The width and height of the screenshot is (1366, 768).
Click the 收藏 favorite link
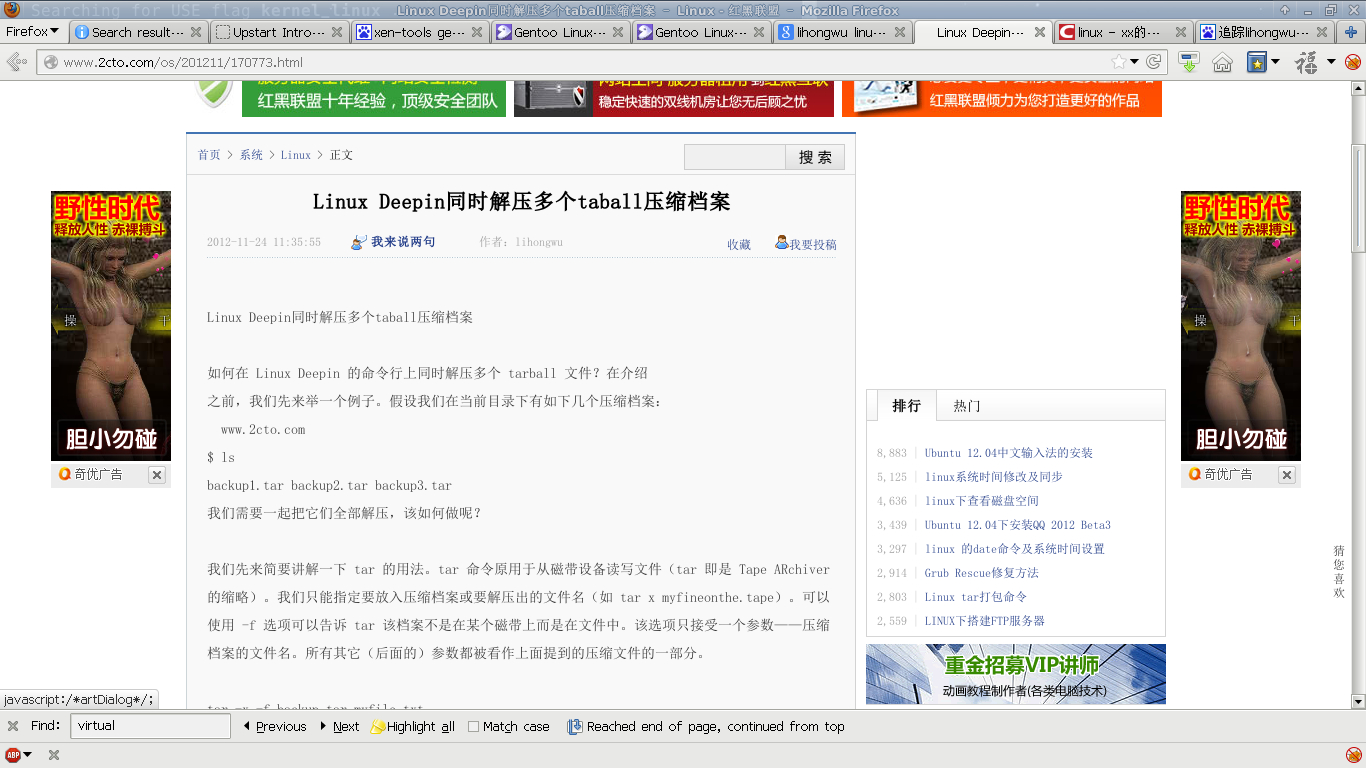(739, 244)
